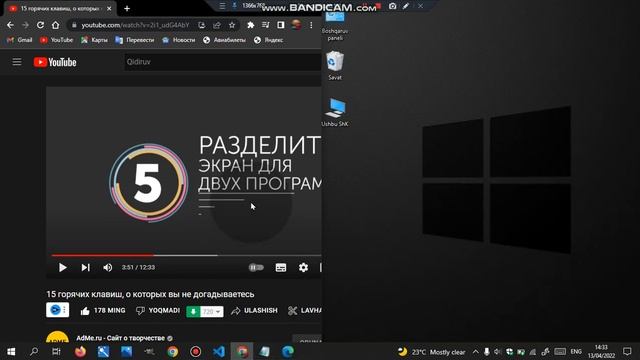Click the address bar URL field

(x=135, y=25)
